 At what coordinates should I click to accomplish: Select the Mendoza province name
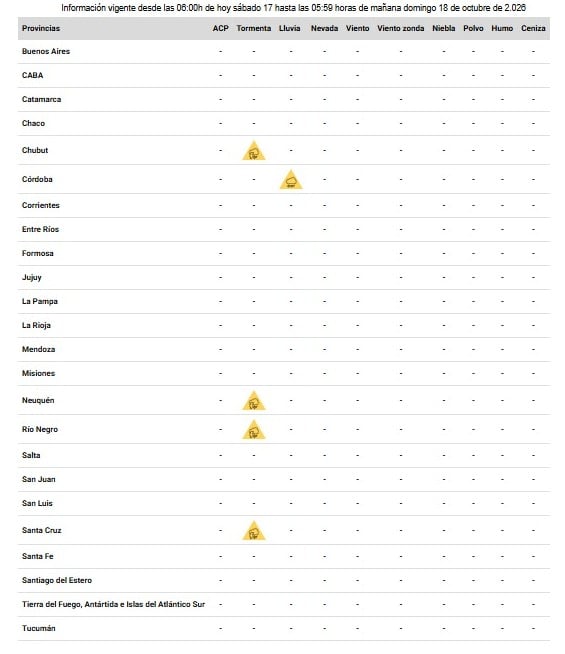coord(38,349)
